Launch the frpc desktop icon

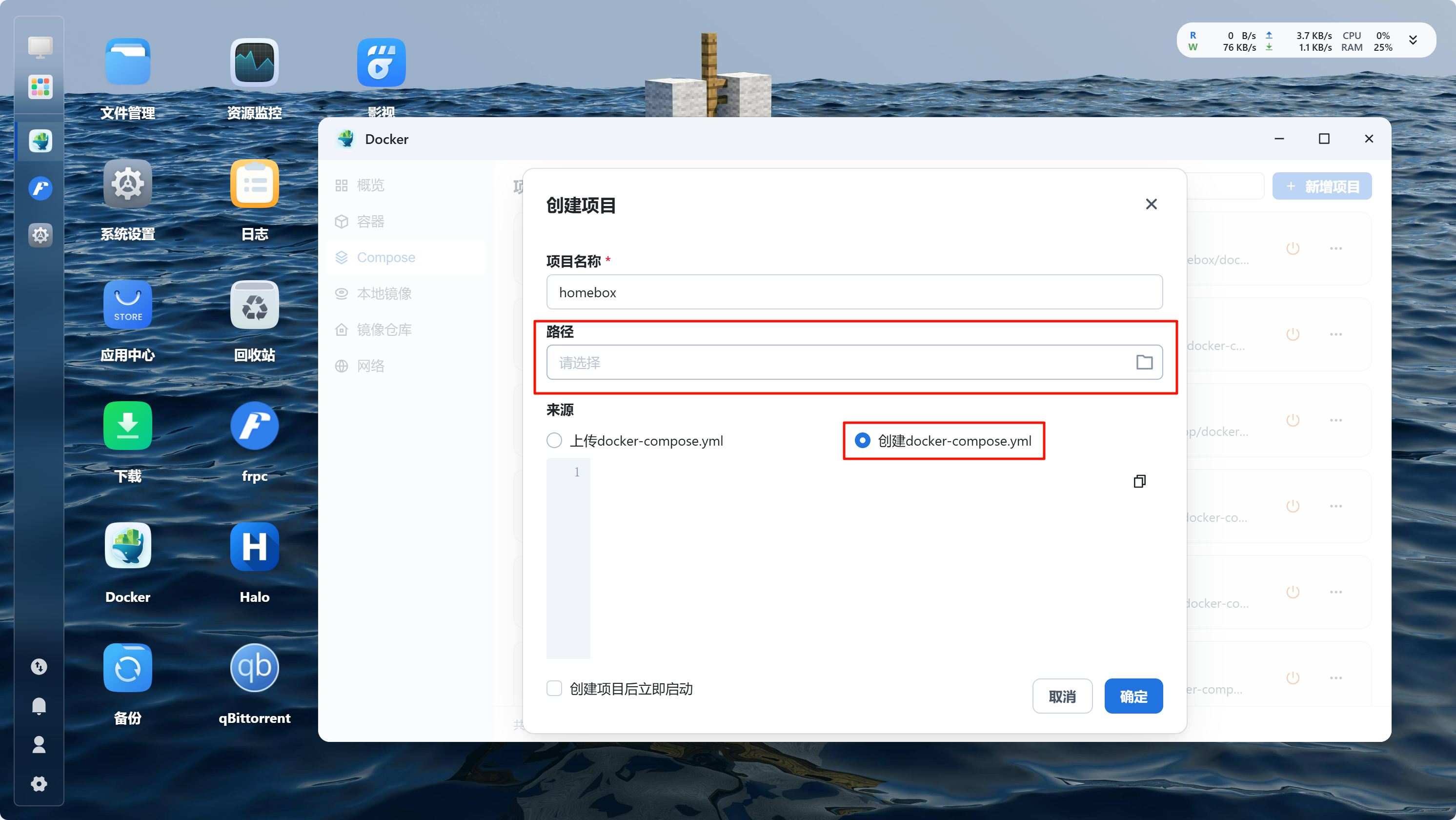tap(254, 425)
